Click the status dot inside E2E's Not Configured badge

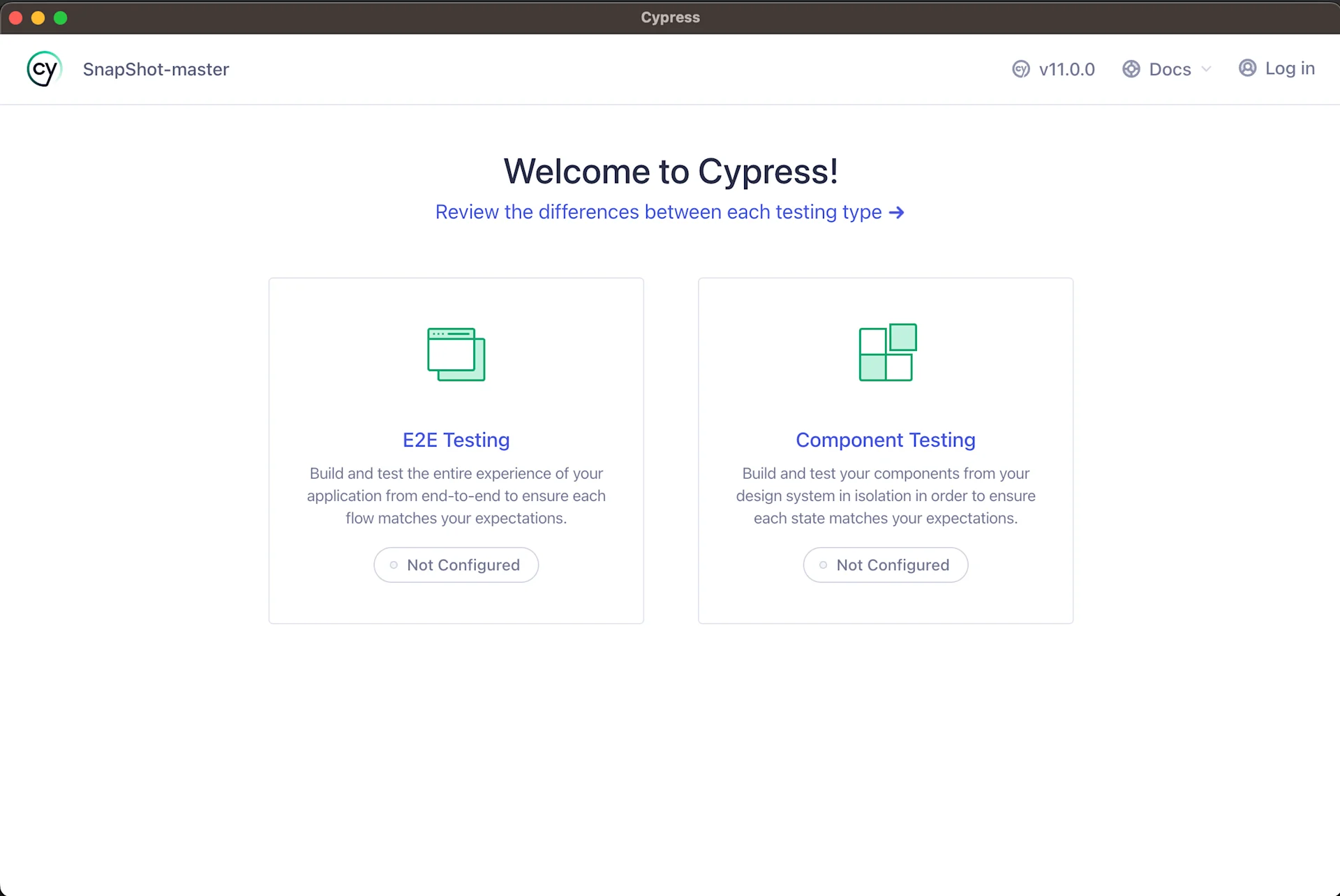[393, 565]
